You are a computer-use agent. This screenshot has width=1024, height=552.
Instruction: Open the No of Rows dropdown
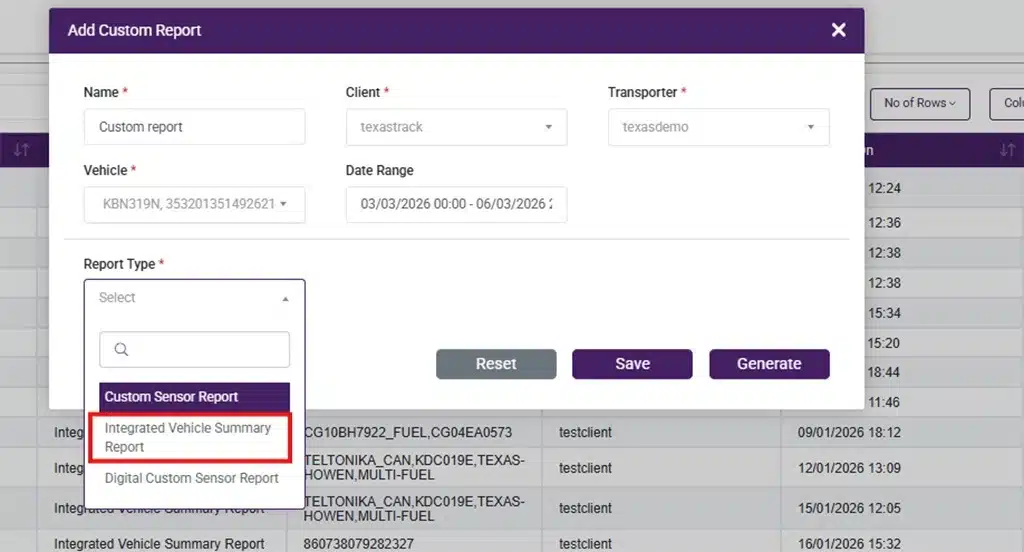point(919,103)
